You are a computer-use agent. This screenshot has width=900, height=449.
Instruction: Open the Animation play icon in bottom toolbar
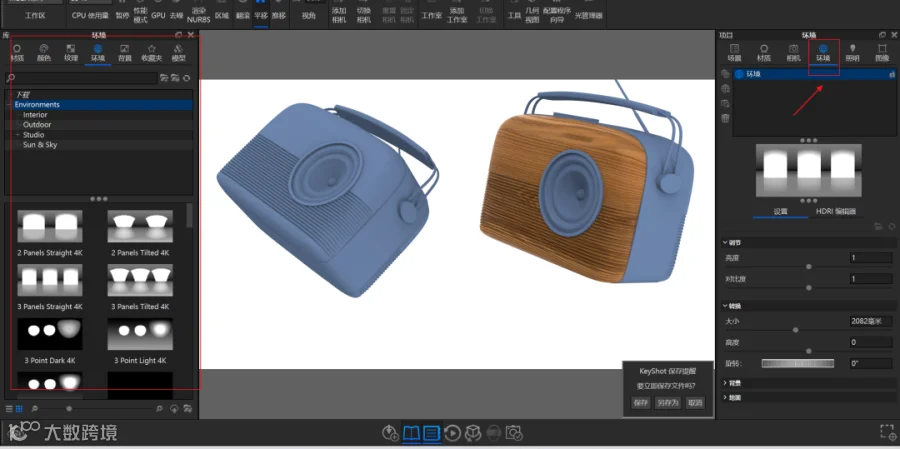452,433
